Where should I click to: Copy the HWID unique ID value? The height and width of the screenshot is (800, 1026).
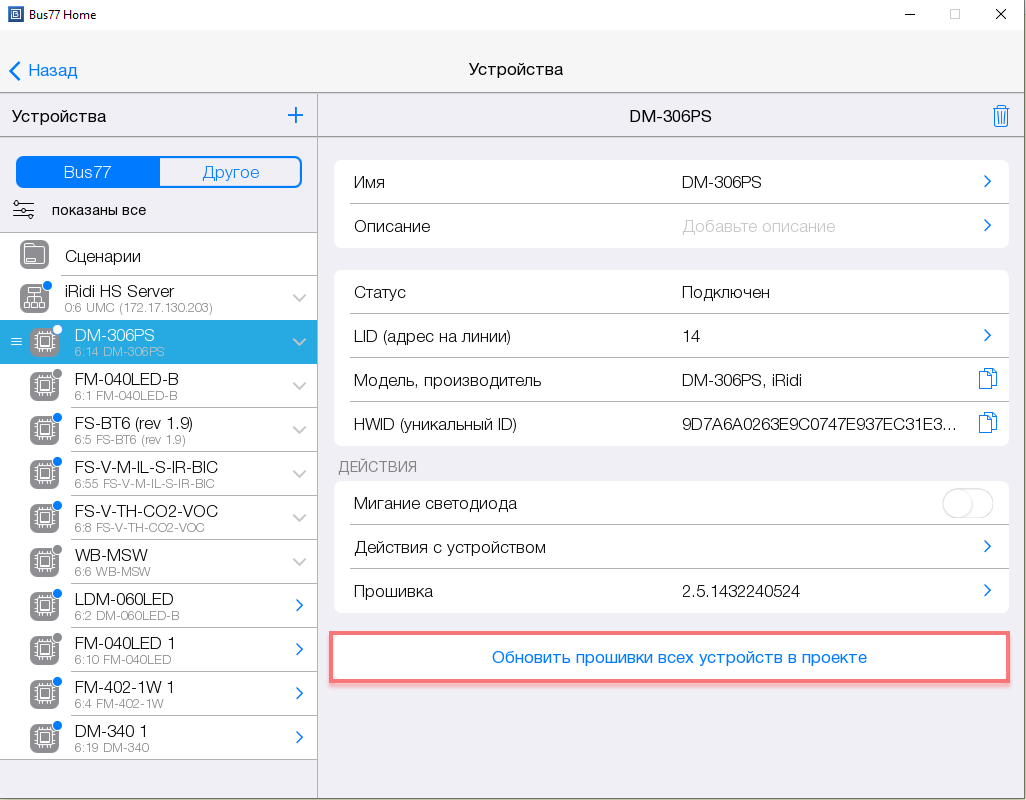[x=987, y=423]
